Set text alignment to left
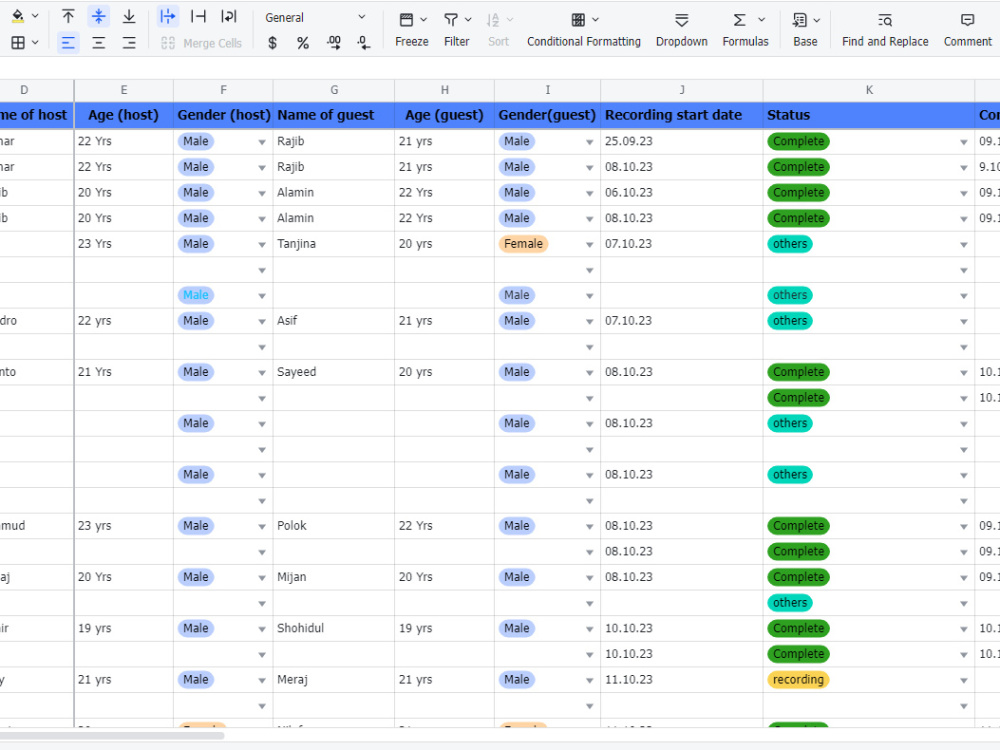 pos(68,43)
